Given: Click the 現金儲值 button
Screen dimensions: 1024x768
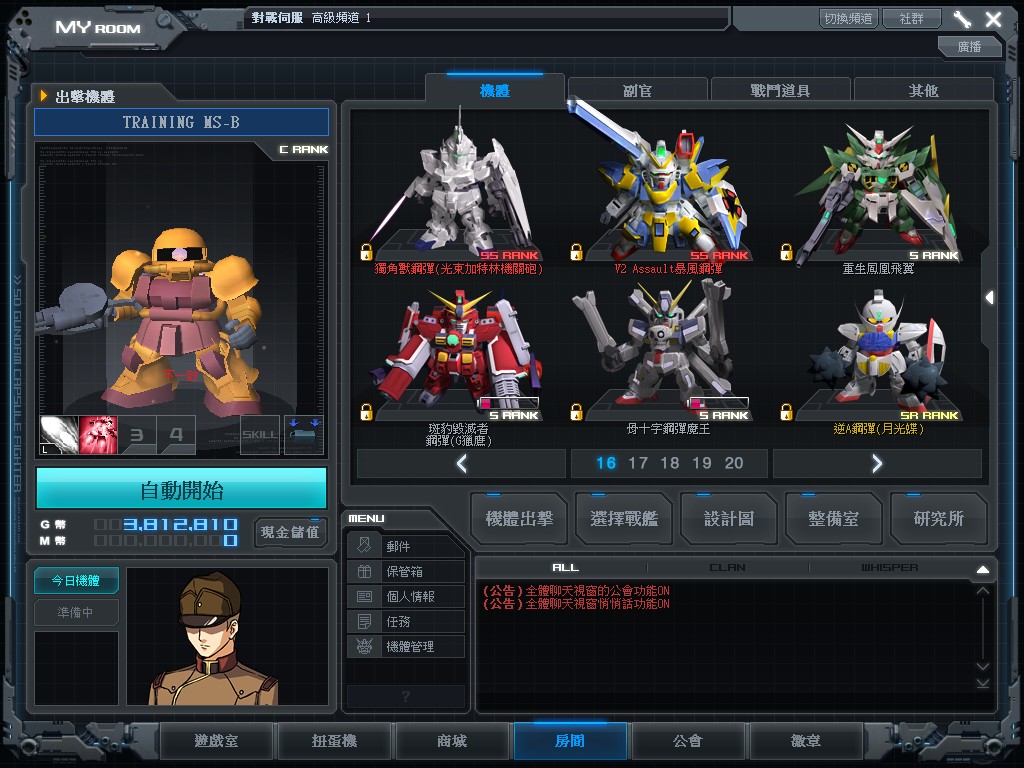Looking at the screenshot, I should tap(290, 532).
